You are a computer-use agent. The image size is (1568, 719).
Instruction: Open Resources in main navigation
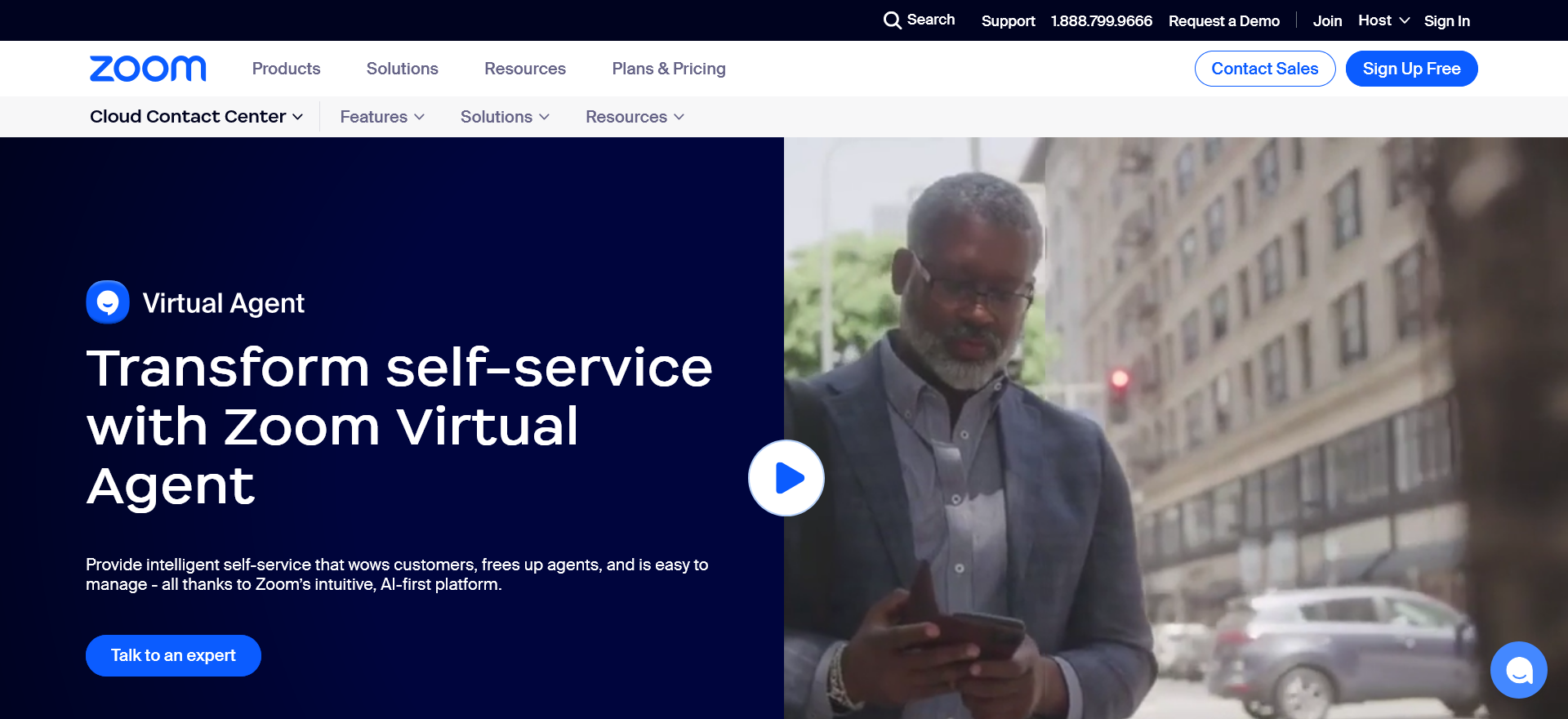(x=525, y=69)
